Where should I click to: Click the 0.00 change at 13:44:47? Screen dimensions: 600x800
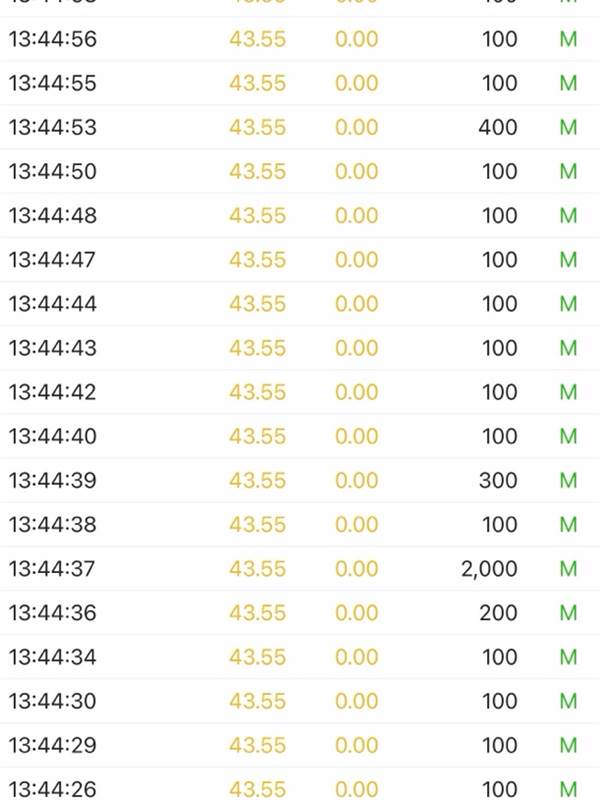pyautogui.click(x=356, y=259)
